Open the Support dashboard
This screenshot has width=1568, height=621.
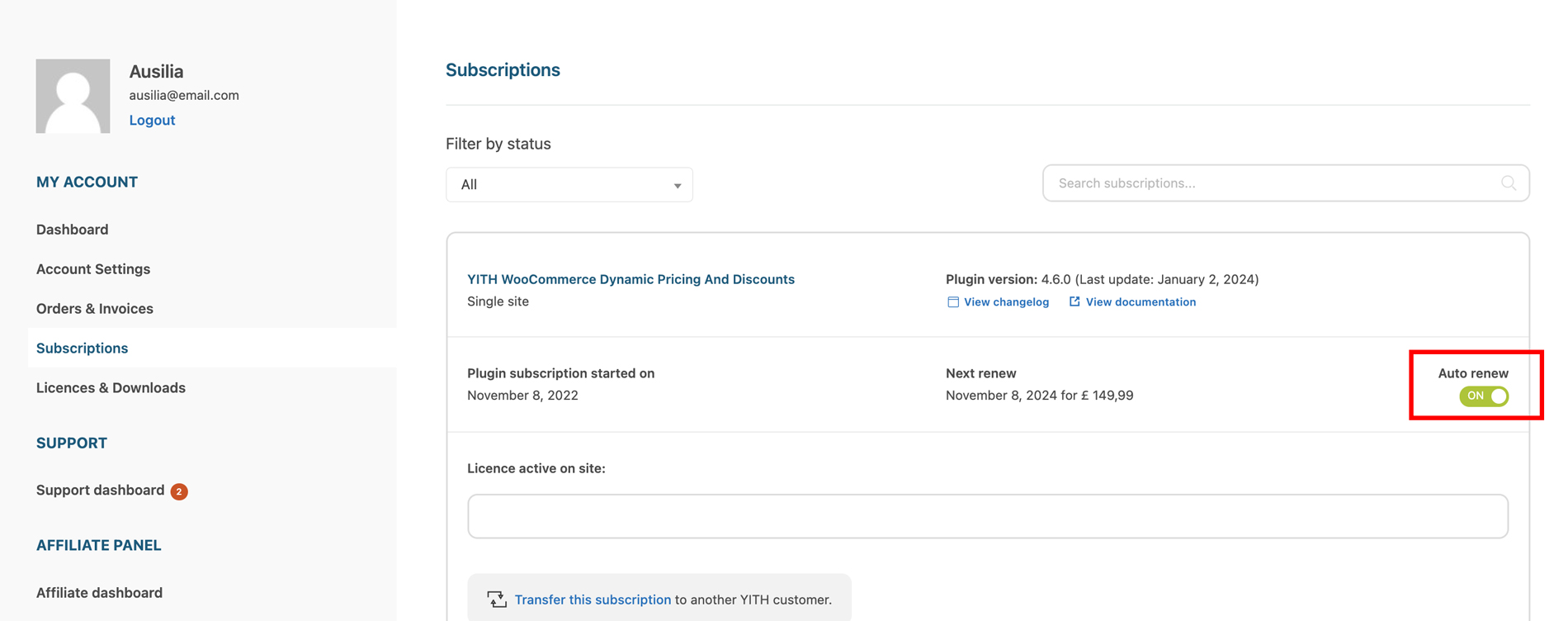[x=101, y=491]
